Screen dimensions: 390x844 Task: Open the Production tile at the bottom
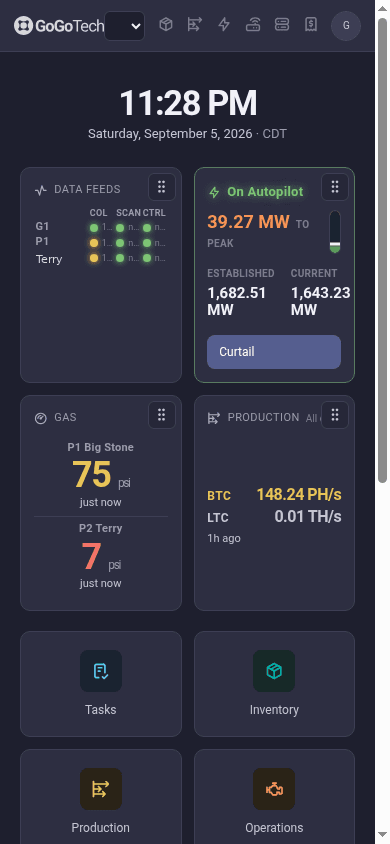coord(101,797)
